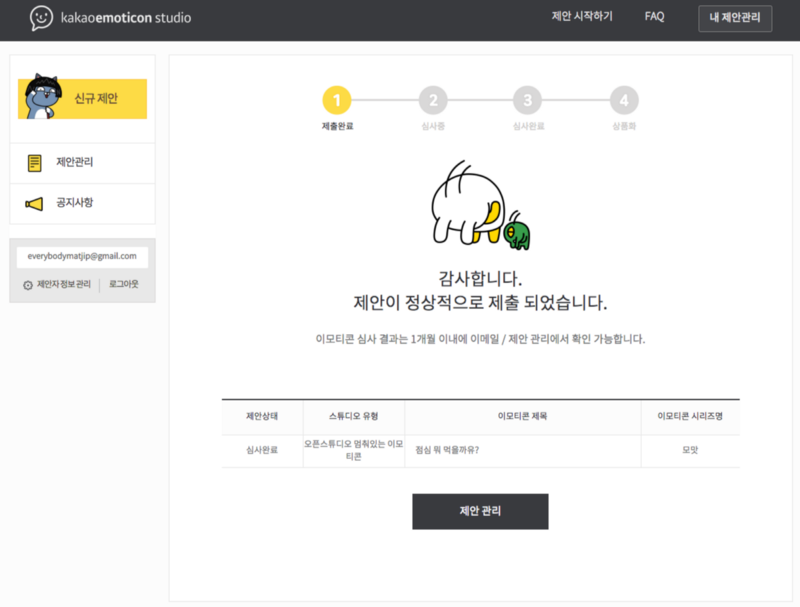The image size is (800, 607).
Task: Click the everybodymatjip@gmail.com email field
Action: pyautogui.click(x=82, y=257)
